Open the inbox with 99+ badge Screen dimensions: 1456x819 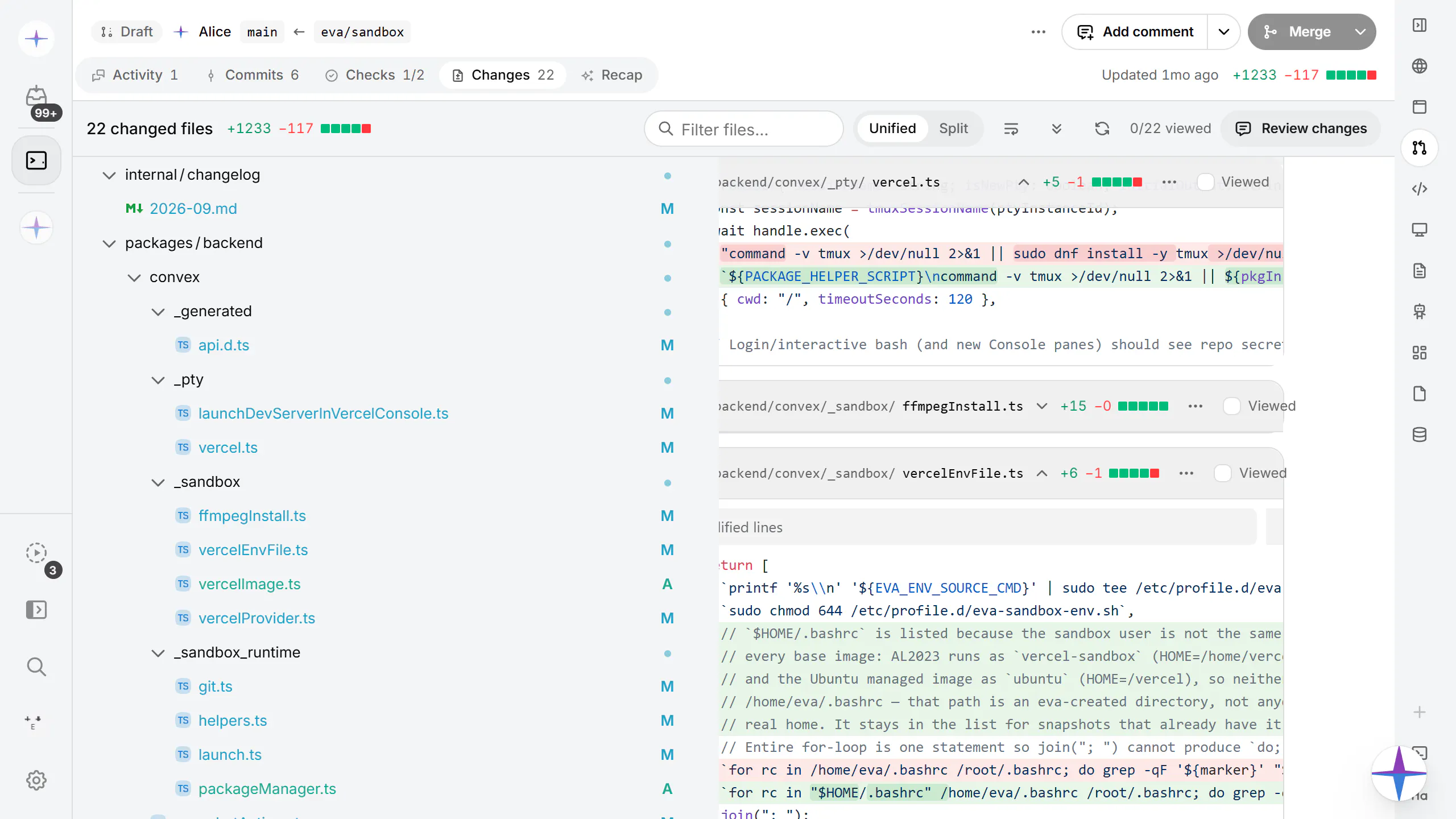36,98
